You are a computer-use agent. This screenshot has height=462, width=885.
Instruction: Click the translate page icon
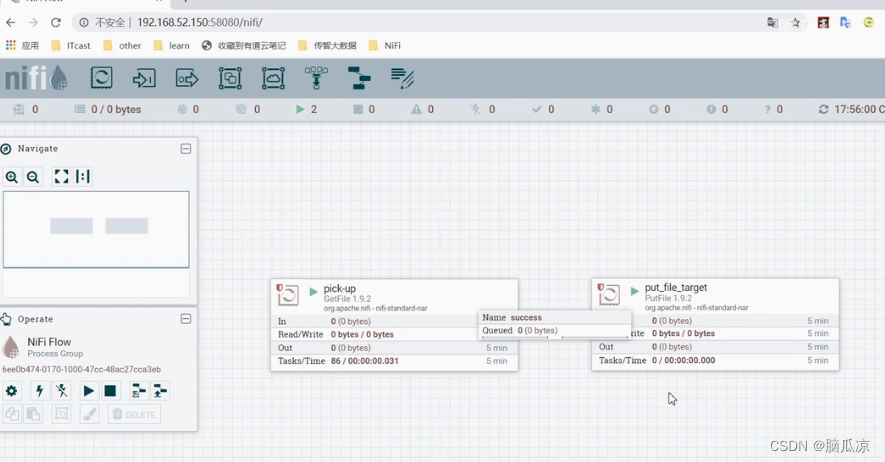pos(772,23)
